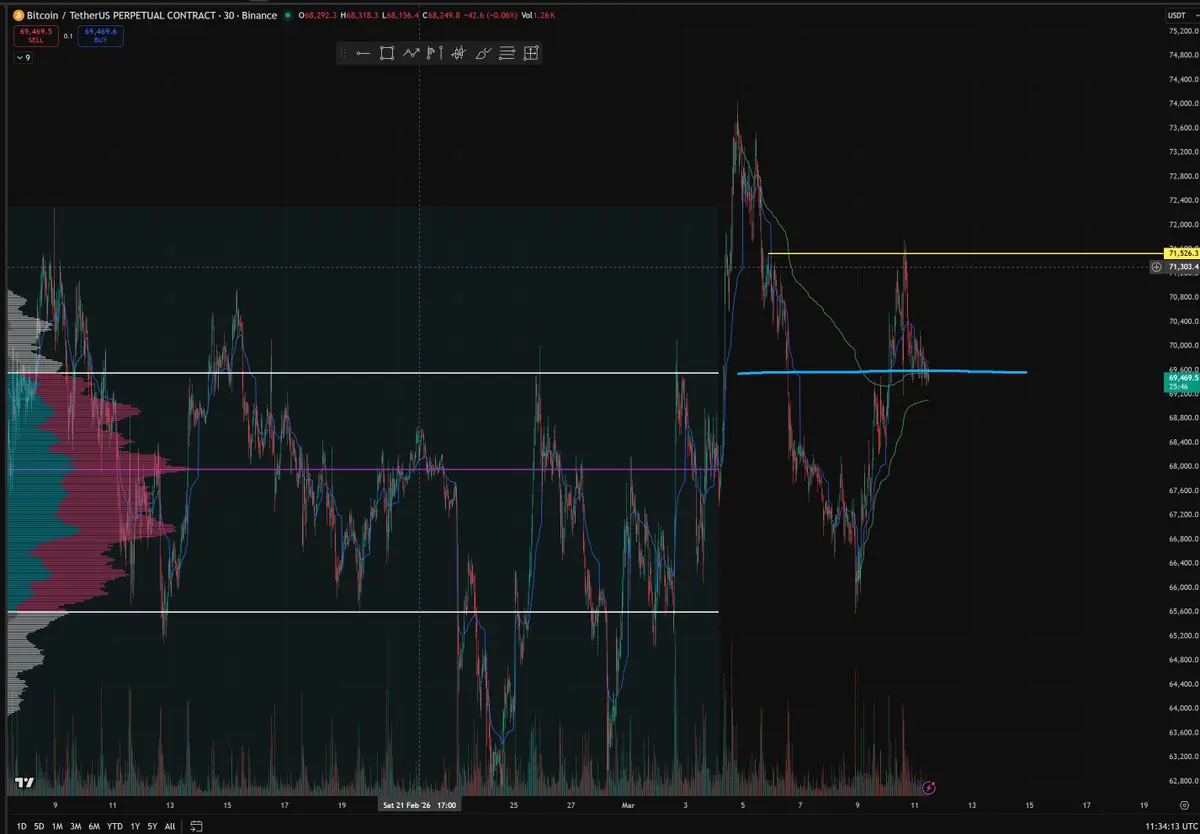Click the 0.1 order quantity field
Screen dimensions: 1200x834
(68, 36)
